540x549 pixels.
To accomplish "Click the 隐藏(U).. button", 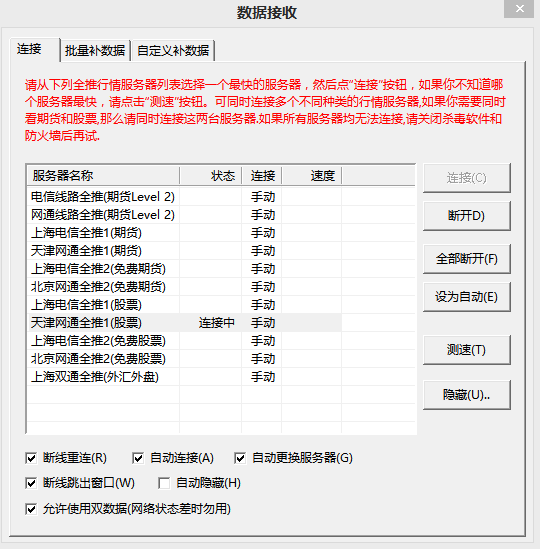I will point(466,395).
